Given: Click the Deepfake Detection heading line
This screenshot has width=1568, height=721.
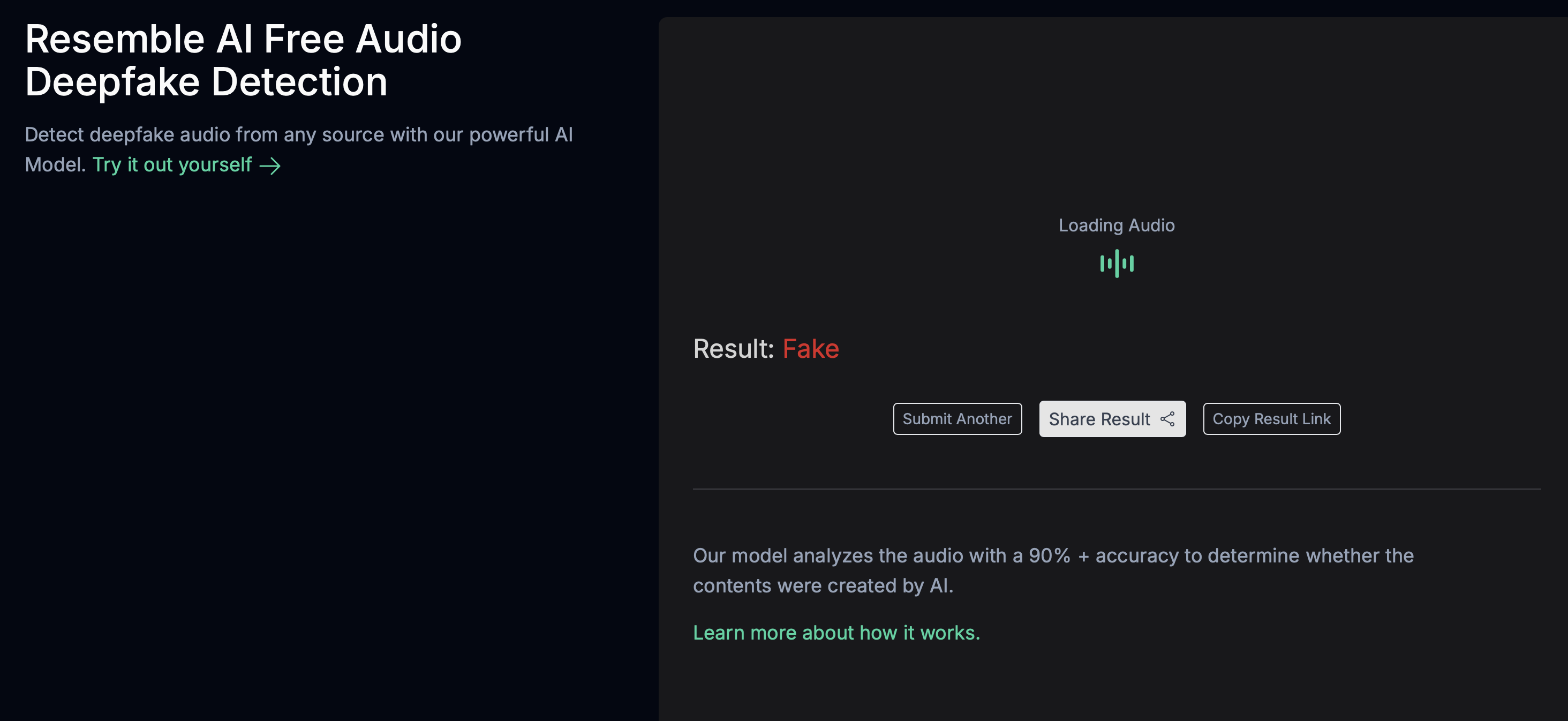Looking at the screenshot, I should point(206,81).
